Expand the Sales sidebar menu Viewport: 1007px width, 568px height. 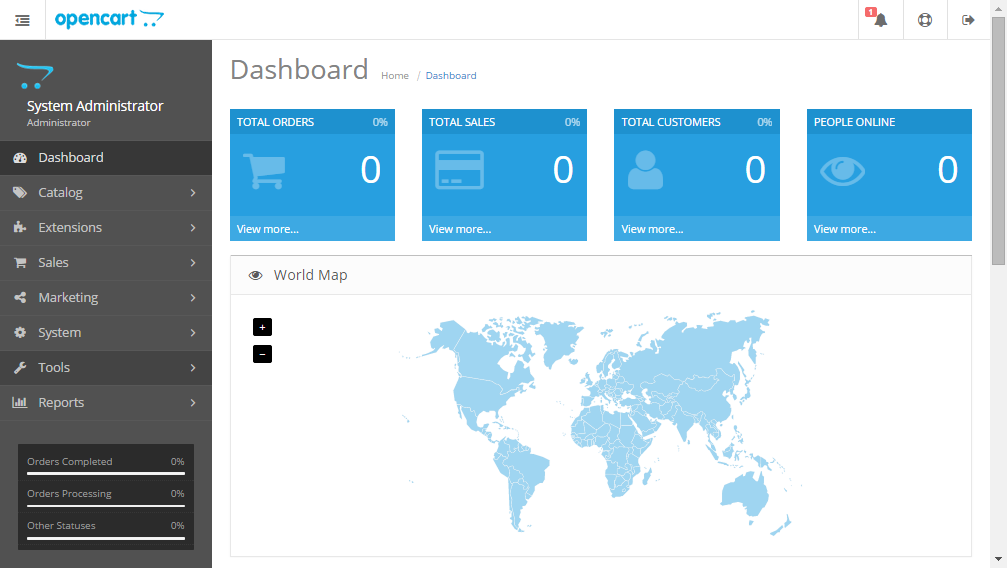[106, 263]
